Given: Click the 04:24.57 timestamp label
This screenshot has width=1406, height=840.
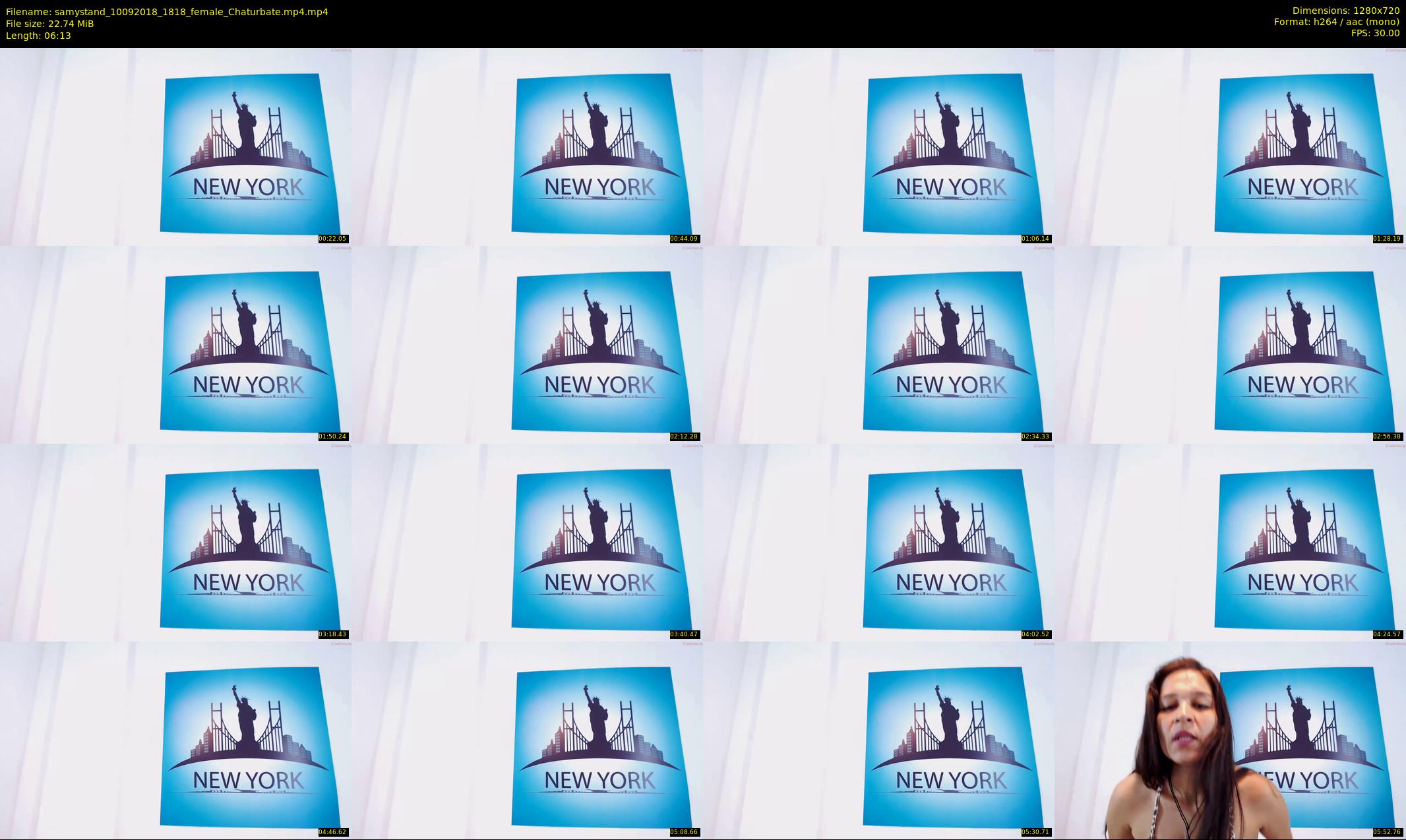Looking at the screenshot, I should point(1387,634).
